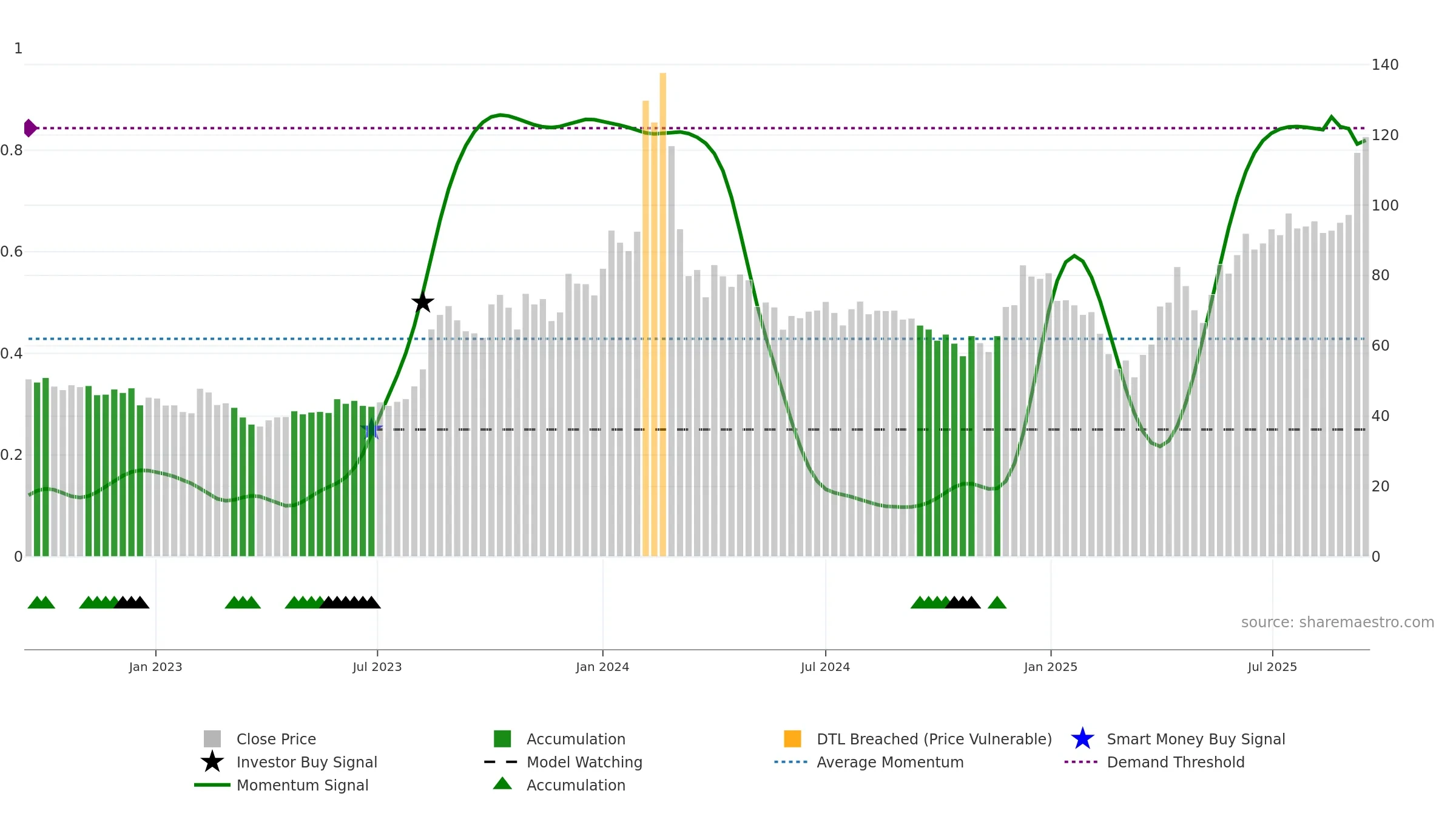Click the Smart Money Buy Signal label
This screenshot has height=819, width=1456.
pos(1196,739)
